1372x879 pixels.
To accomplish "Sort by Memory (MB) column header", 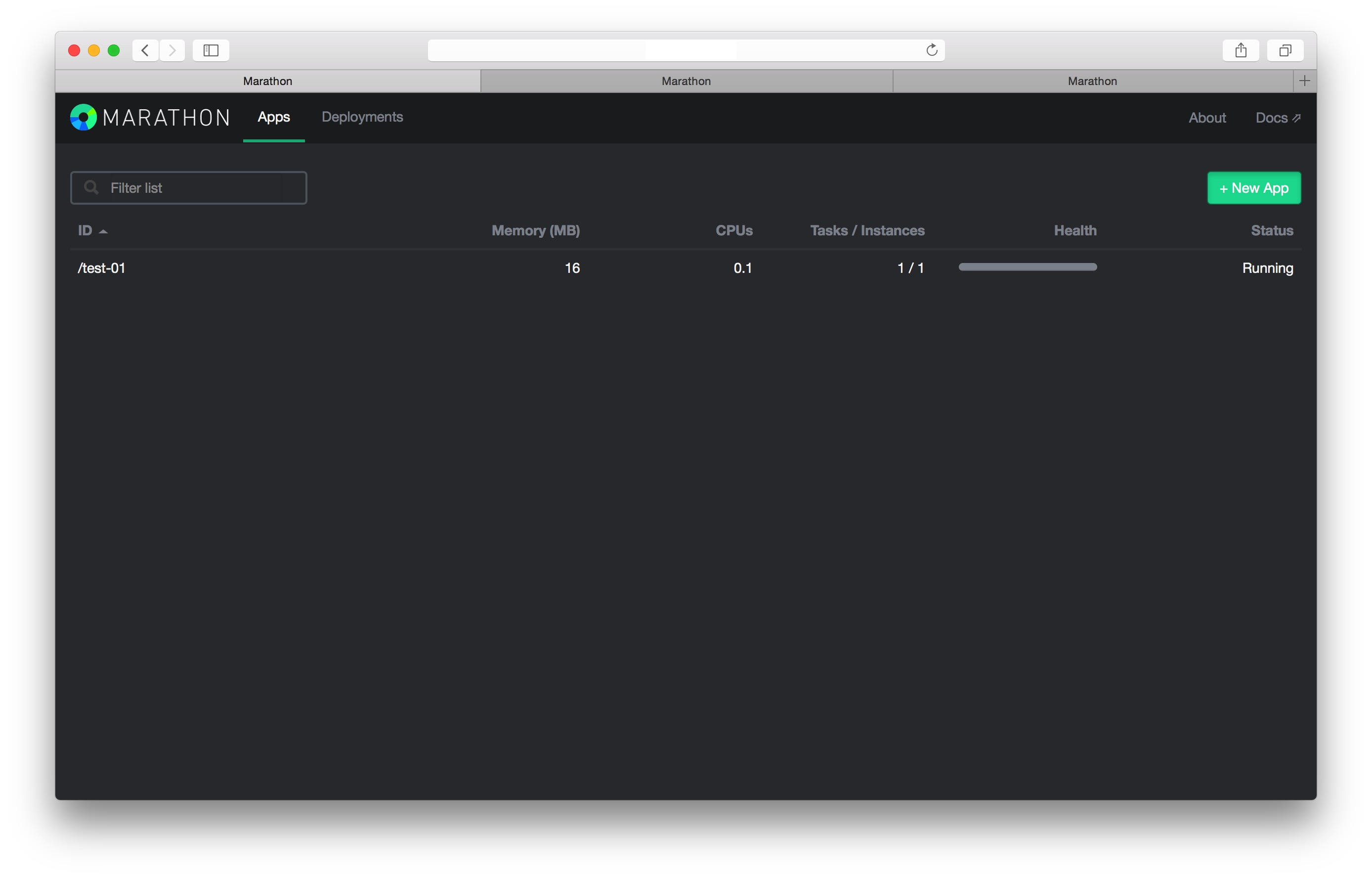I will 536,230.
